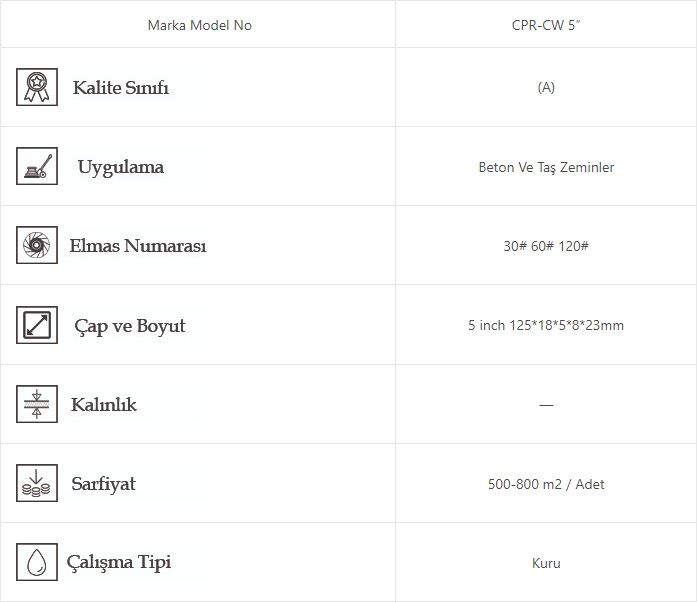
Task: Select the Kalınlık label
Action: tap(104, 405)
